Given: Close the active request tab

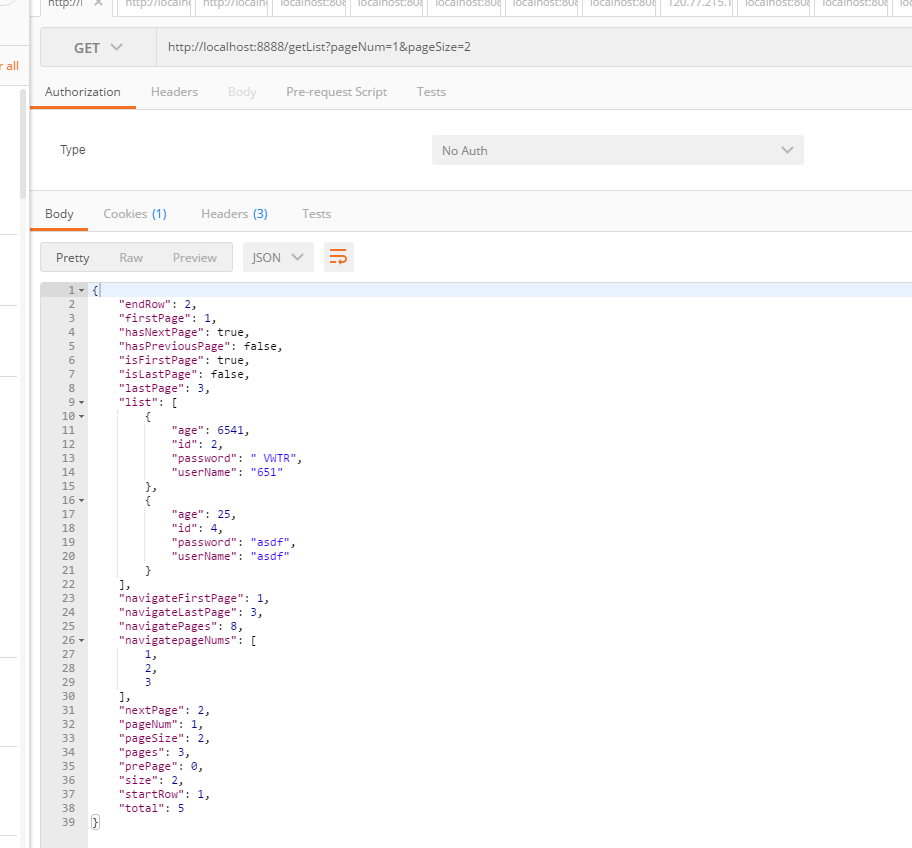Looking at the screenshot, I should (x=96, y=5).
